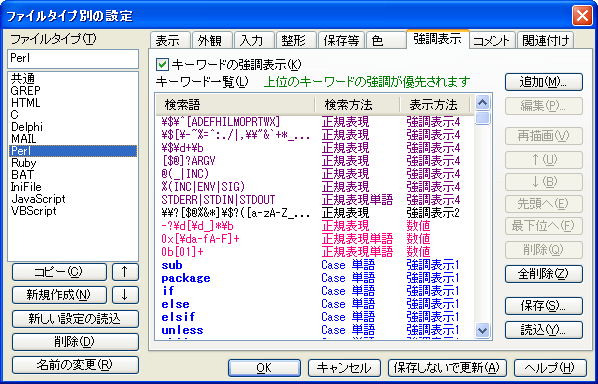Screen dimensions: 598x384
Task: Select IniFile in the file type list
Action: click(x=72, y=187)
